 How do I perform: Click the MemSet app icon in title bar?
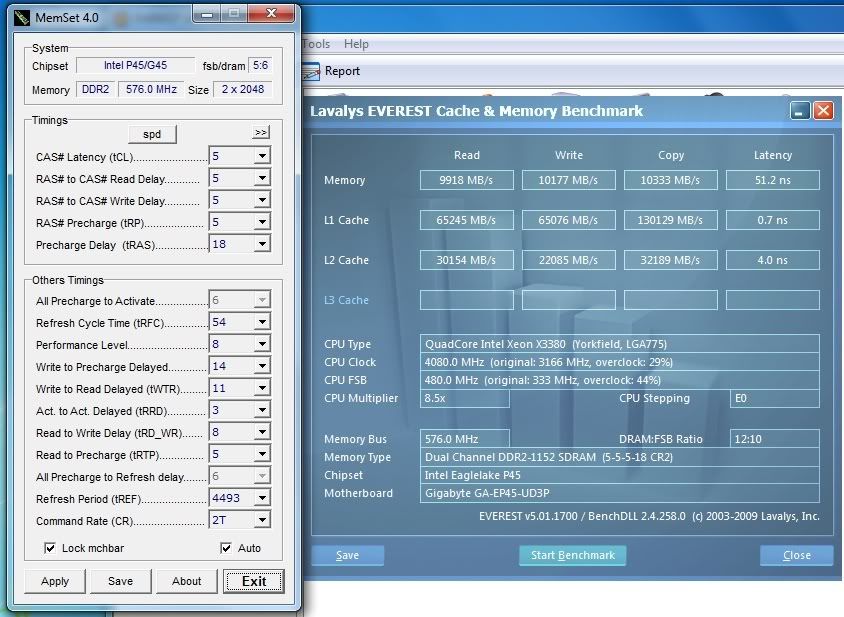pos(22,18)
